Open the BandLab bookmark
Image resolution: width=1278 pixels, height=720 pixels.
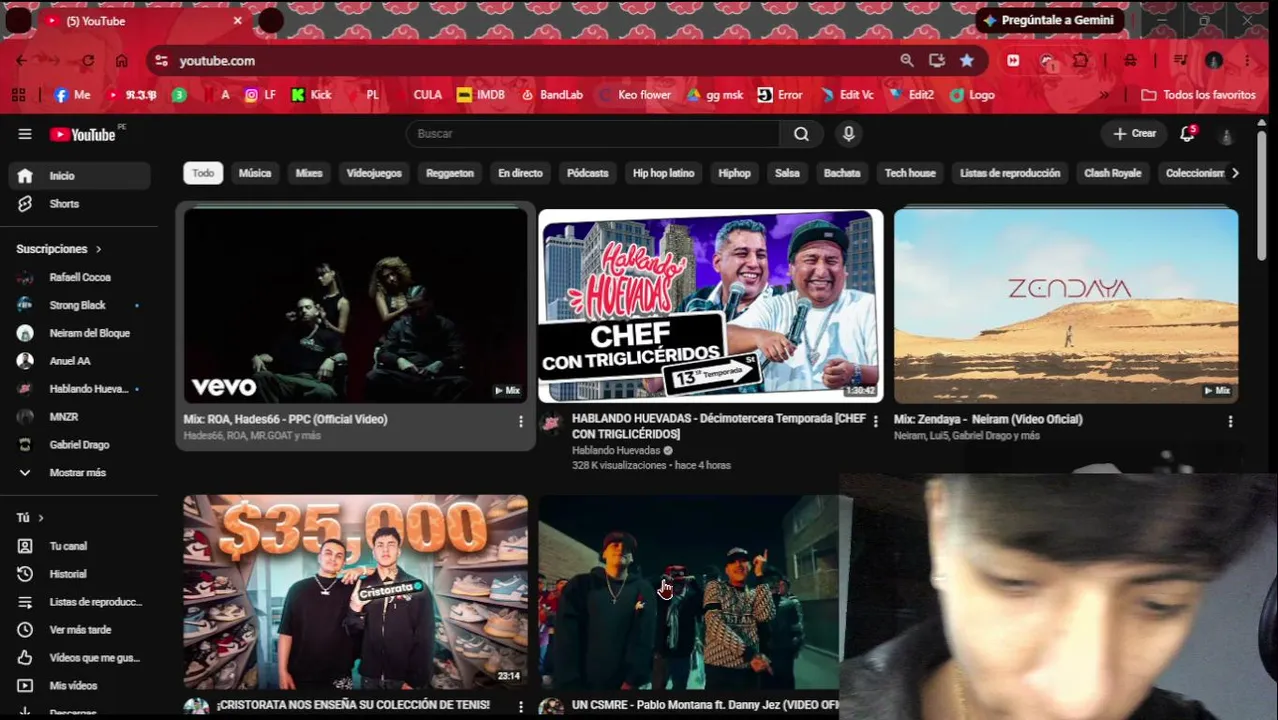pyautogui.click(x=551, y=95)
